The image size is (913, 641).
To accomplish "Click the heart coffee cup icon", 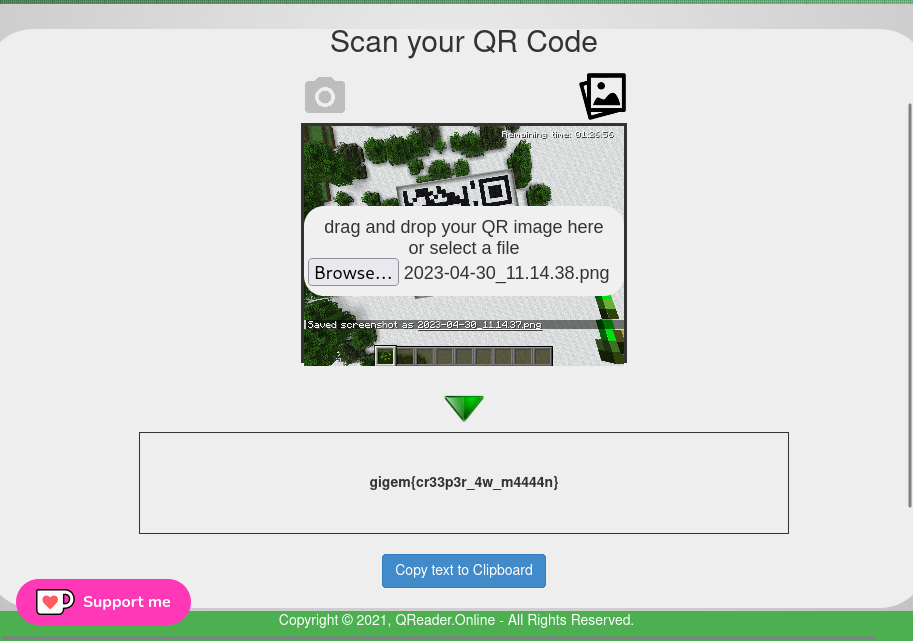I will point(55,601).
